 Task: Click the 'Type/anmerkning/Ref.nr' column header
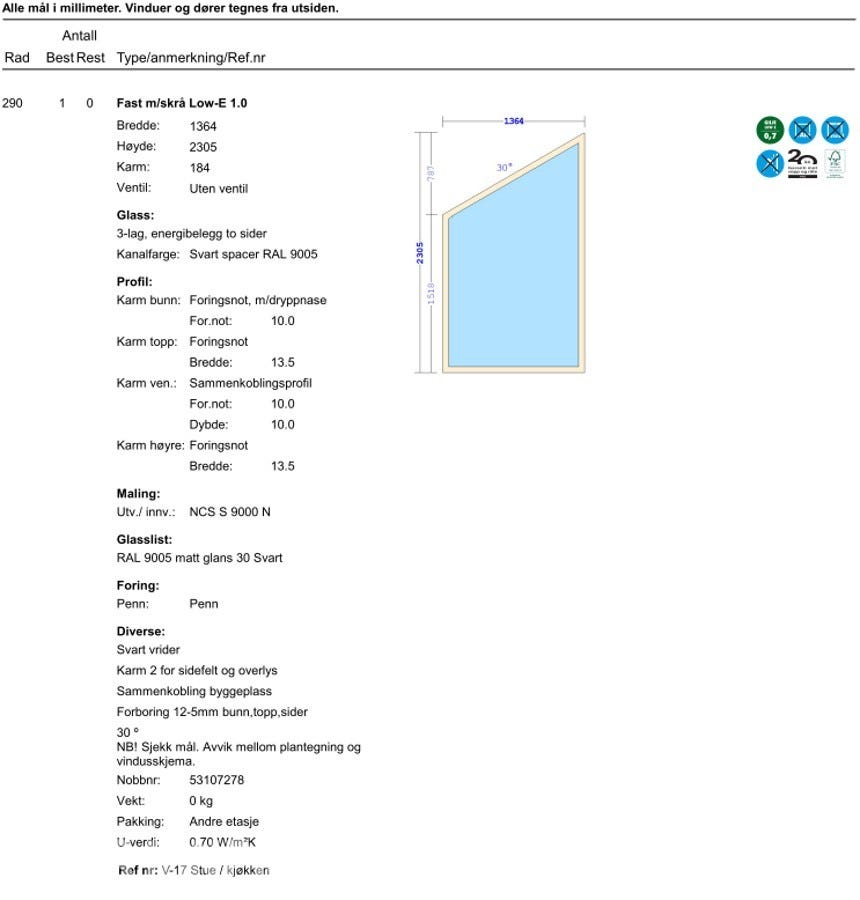(191, 57)
